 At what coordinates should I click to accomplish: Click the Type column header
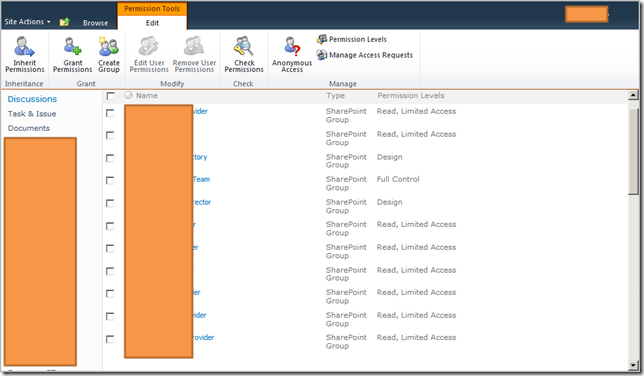336,96
